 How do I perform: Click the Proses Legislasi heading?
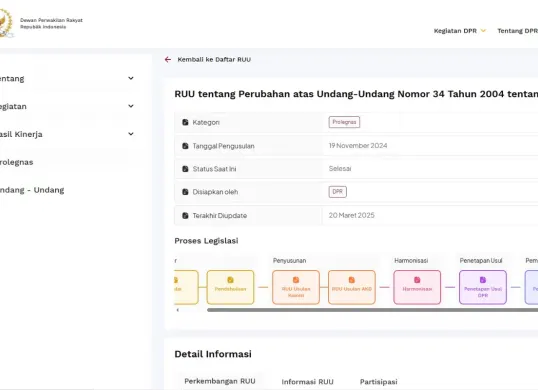tap(206, 241)
